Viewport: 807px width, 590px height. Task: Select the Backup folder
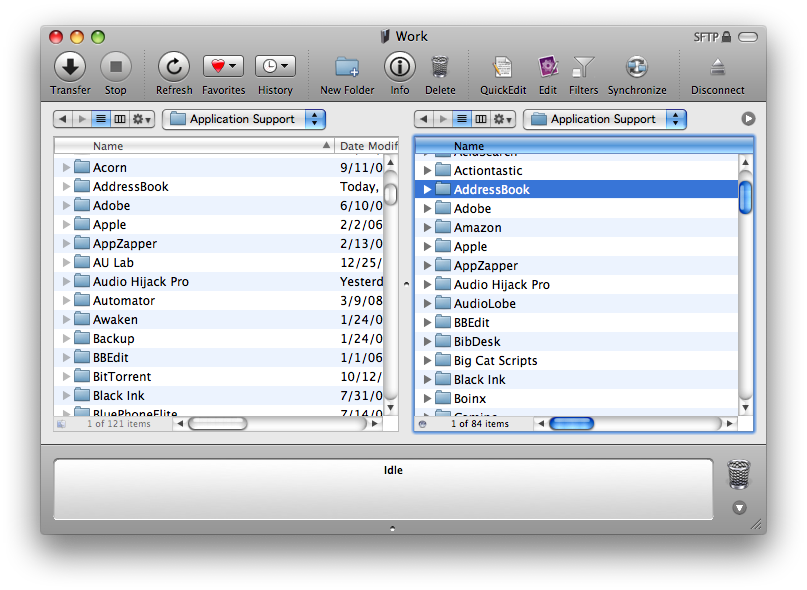click(x=219, y=339)
